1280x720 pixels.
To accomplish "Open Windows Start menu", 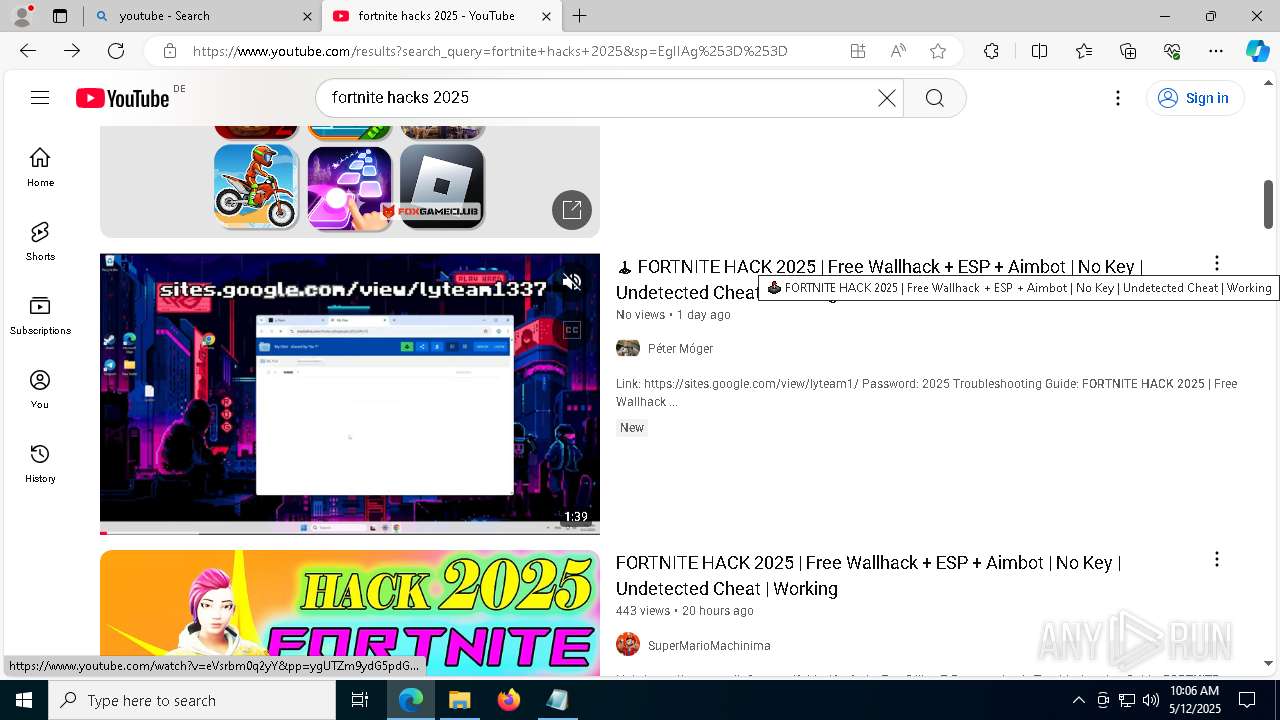I will click(24, 700).
